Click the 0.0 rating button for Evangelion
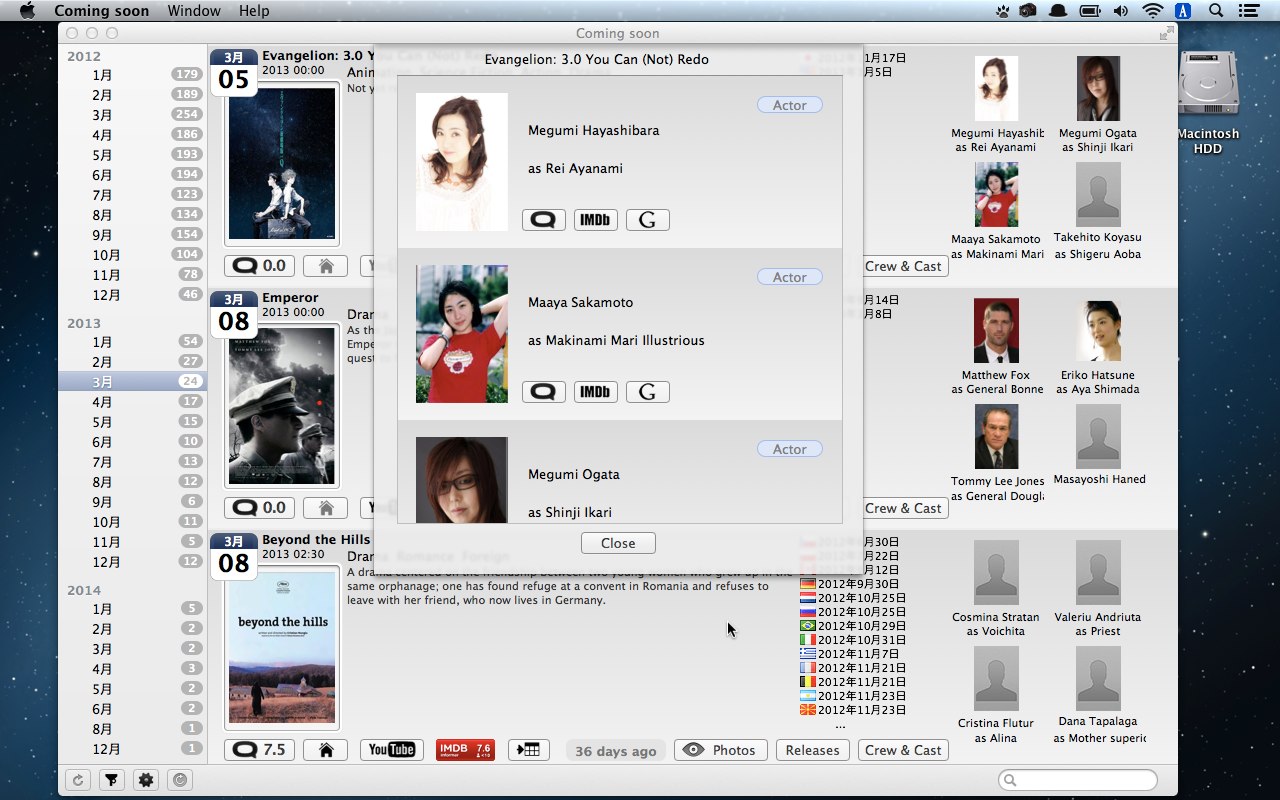 [x=259, y=266]
